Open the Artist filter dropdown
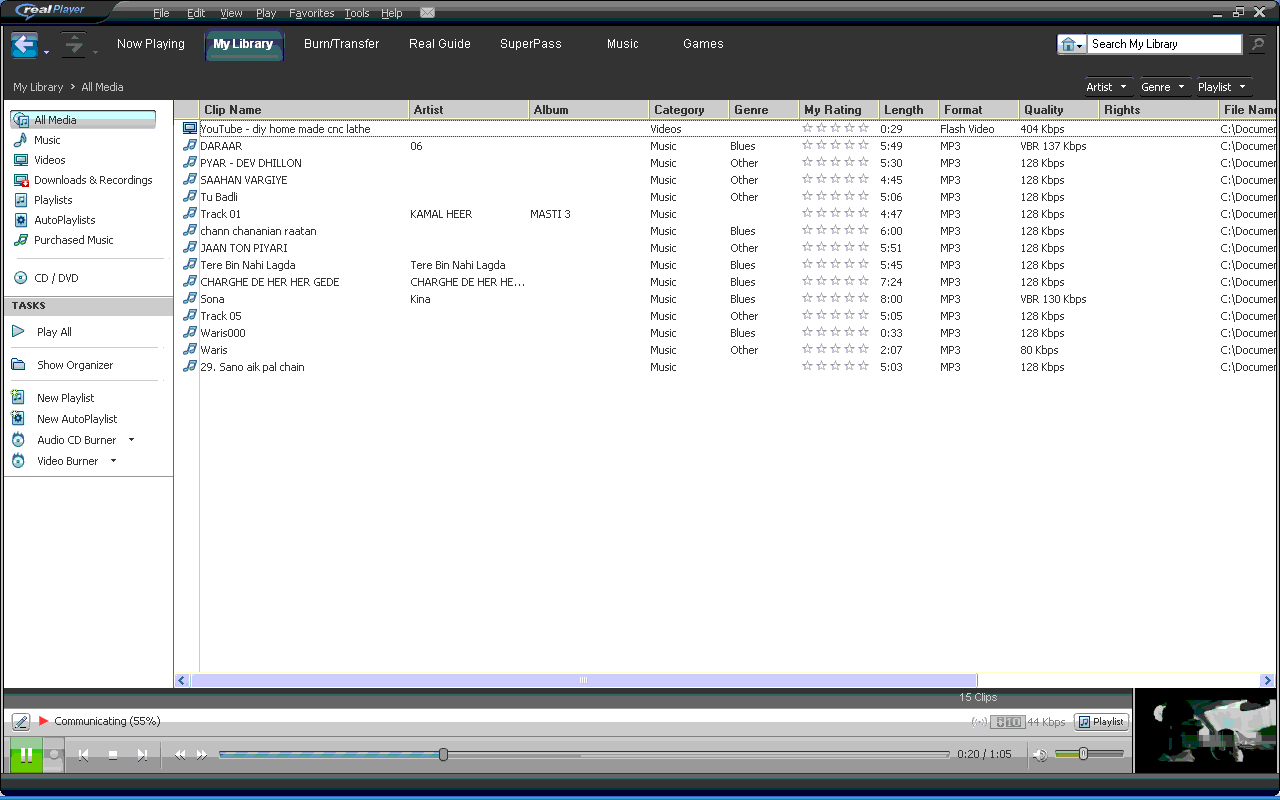The image size is (1280, 800). [x=1108, y=87]
